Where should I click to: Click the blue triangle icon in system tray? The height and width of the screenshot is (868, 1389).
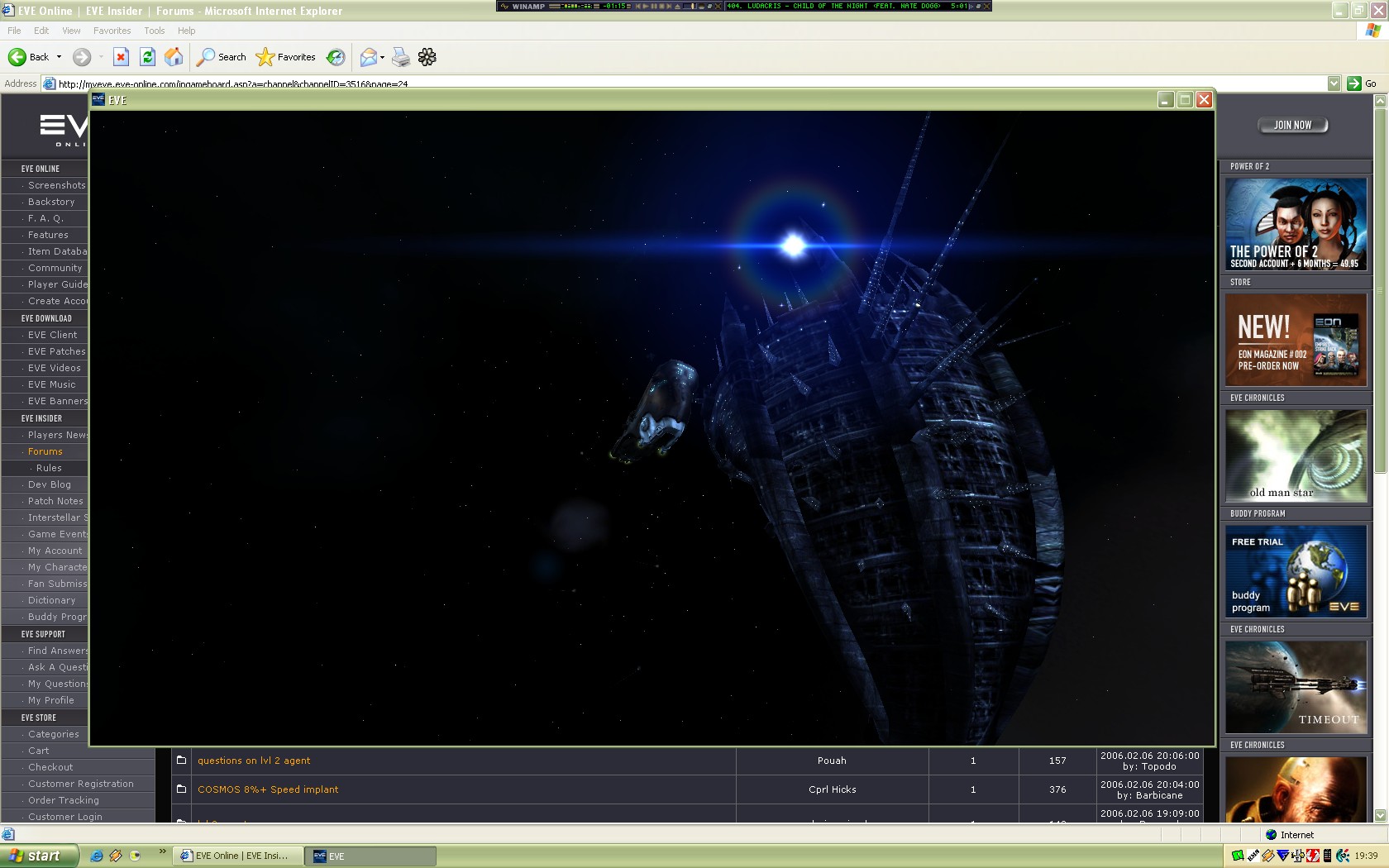pyautogui.click(x=1282, y=856)
